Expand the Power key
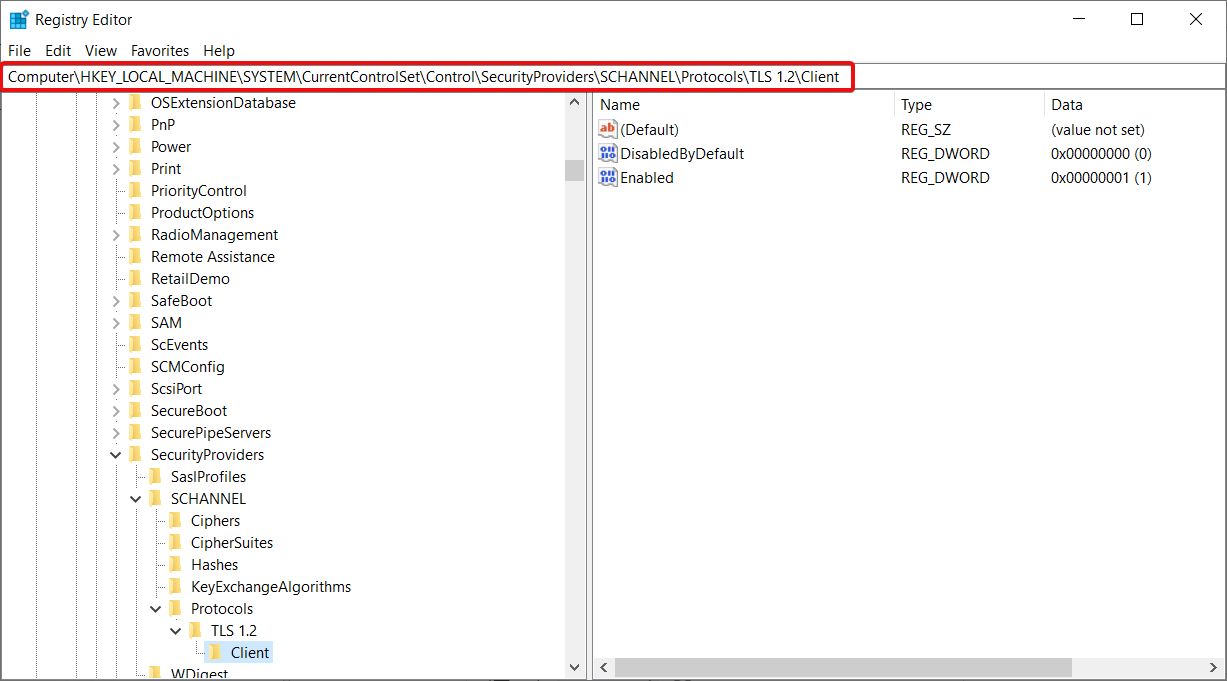The image size is (1227, 681). [x=116, y=146]
